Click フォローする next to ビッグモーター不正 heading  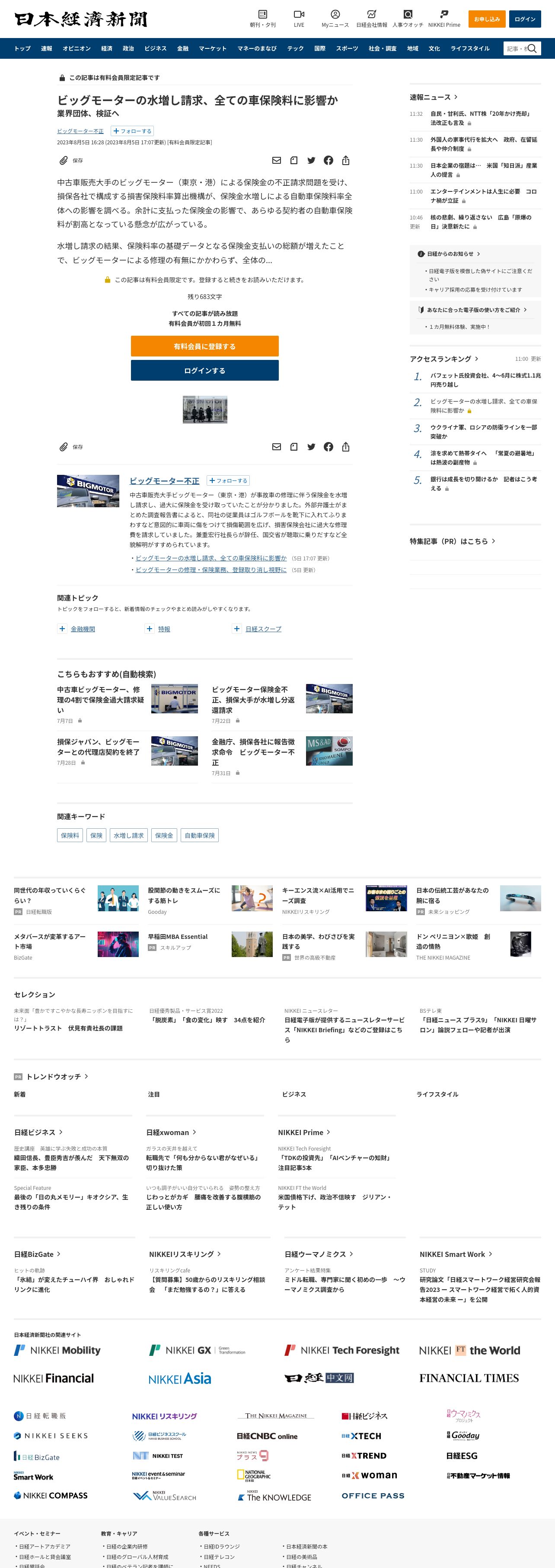(x=229, y=480)
